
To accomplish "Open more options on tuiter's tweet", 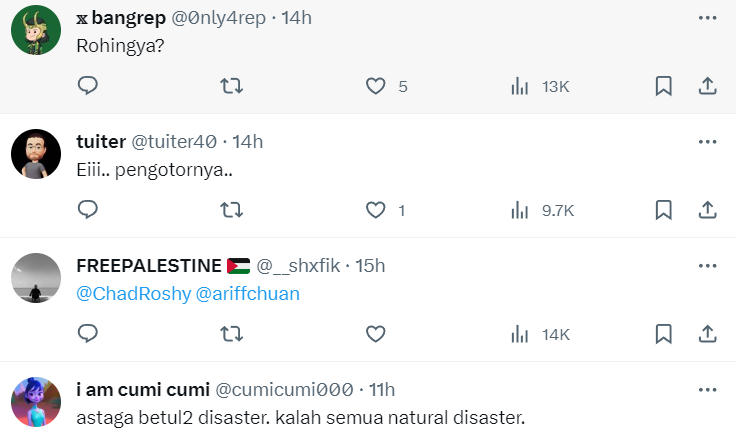I will (707, 142).
